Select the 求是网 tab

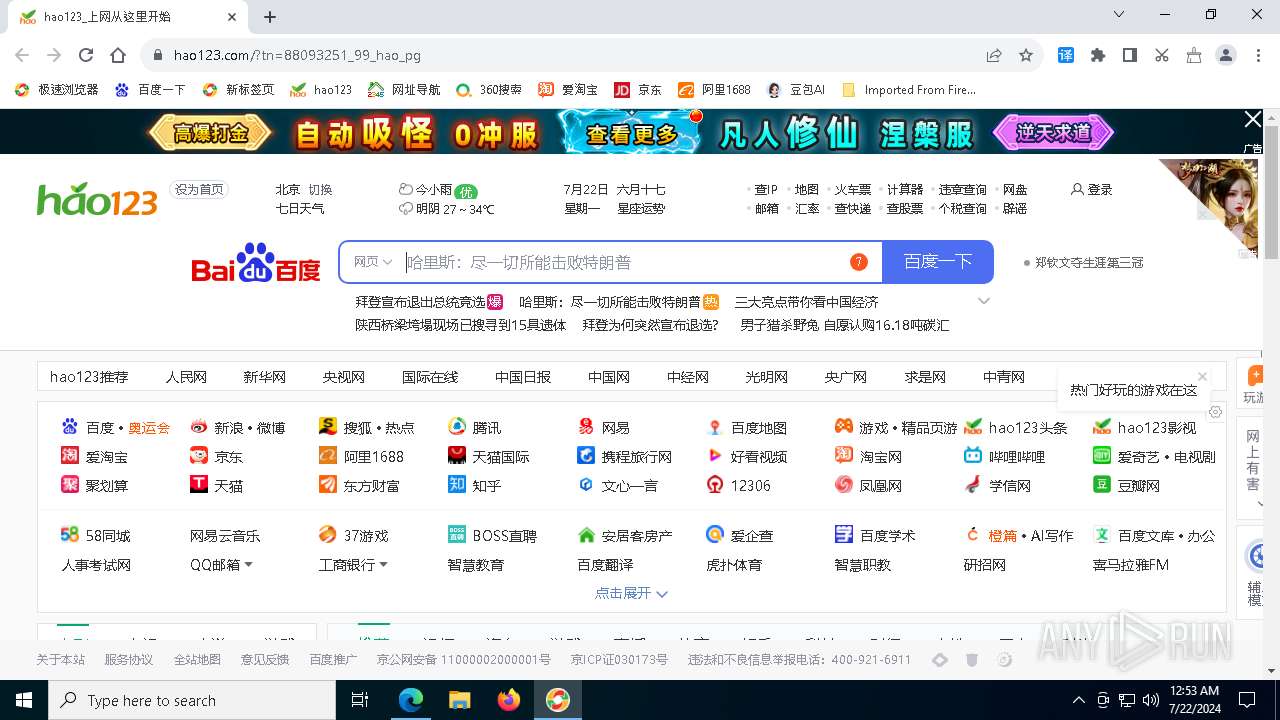tap(925, 377)
